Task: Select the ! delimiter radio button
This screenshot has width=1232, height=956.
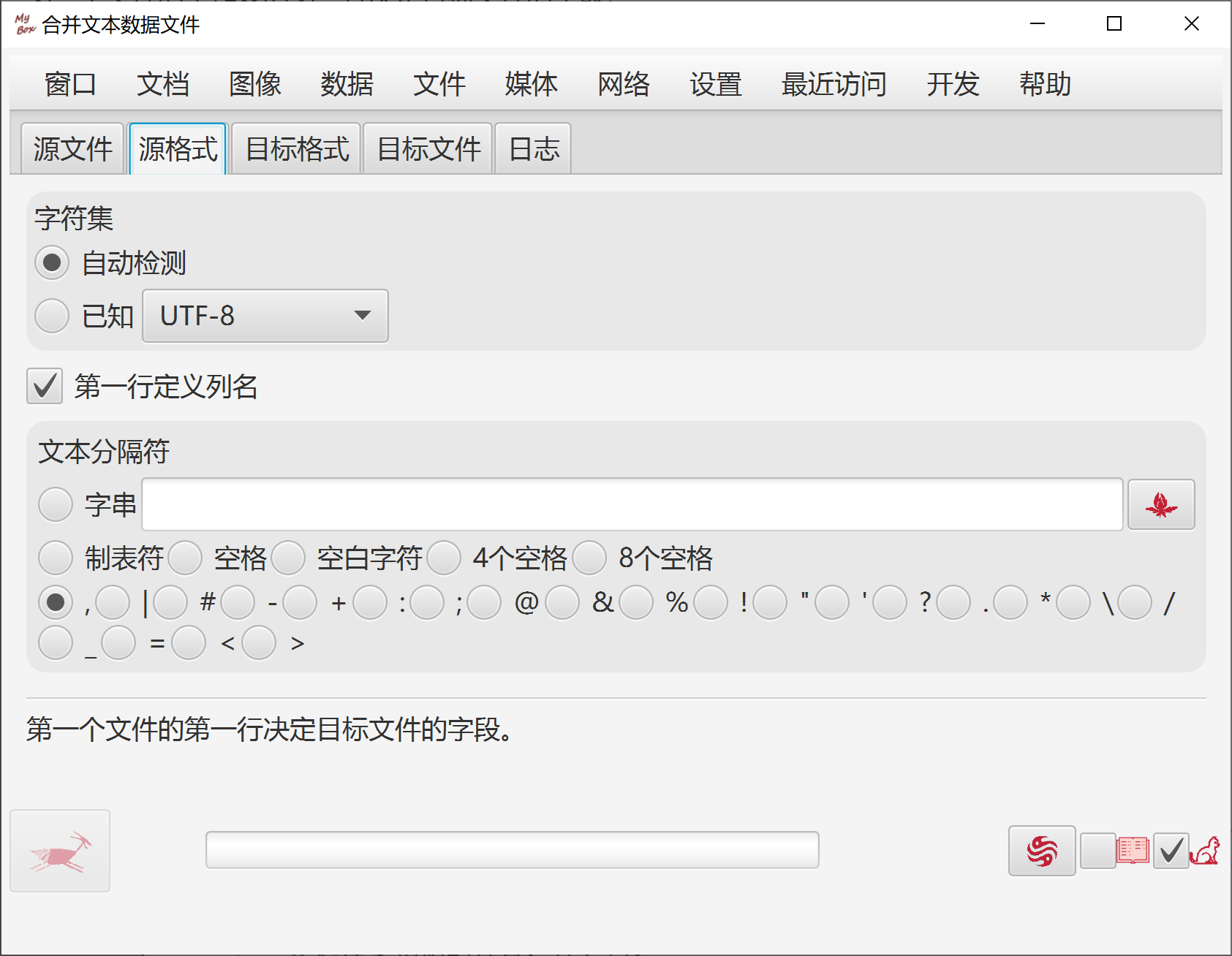Action: pyautogui.click(x=711, y=602)
